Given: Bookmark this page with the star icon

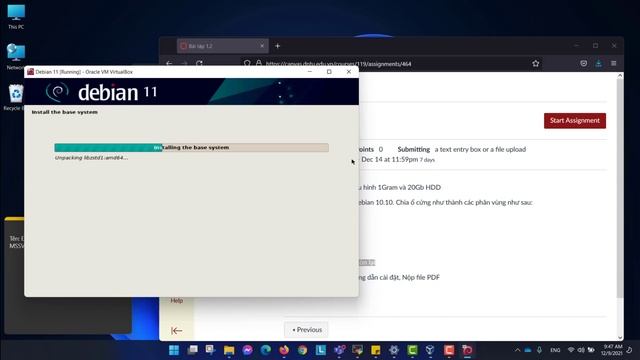Looking at the screenshot, I should pyautogui.click(x=536, y=63).
